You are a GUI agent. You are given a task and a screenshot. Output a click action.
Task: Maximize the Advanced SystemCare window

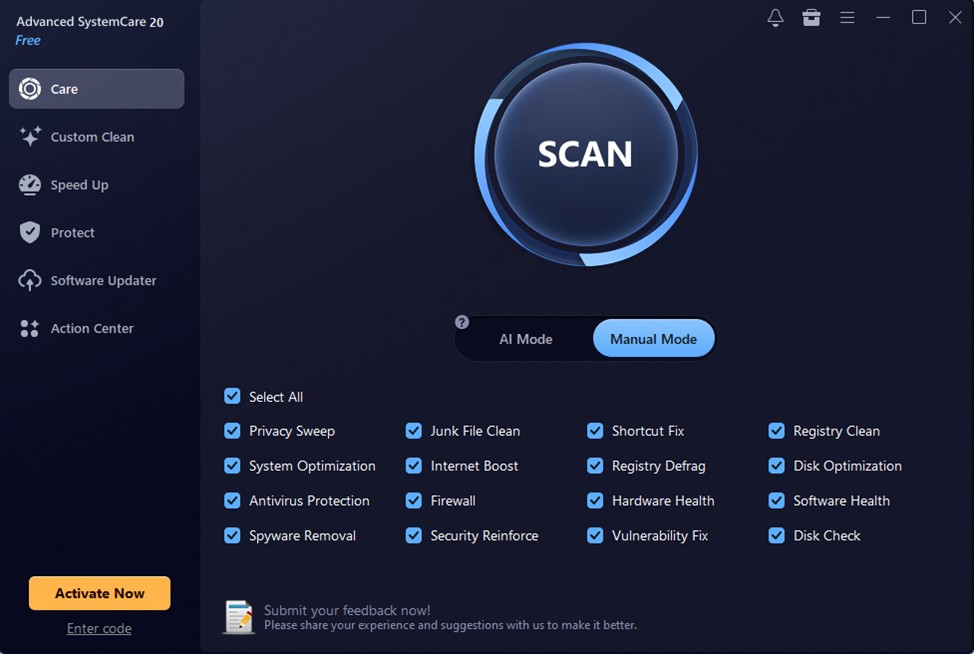click(x=919, y=17)
